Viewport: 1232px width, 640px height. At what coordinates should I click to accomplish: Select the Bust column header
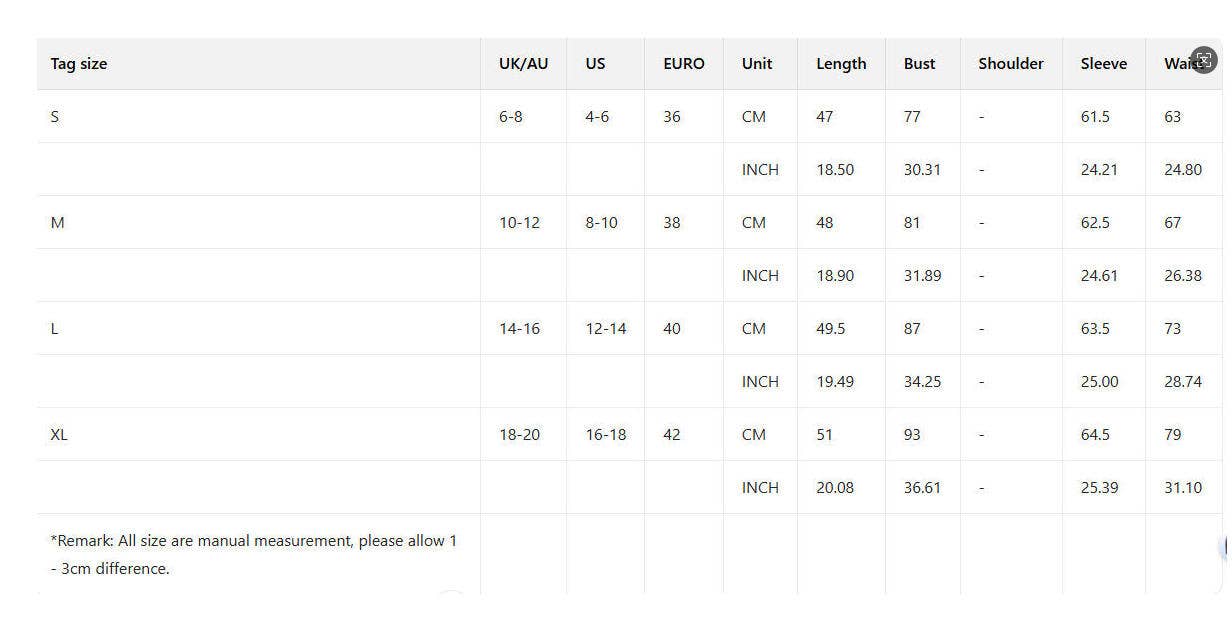pos(919,64)
